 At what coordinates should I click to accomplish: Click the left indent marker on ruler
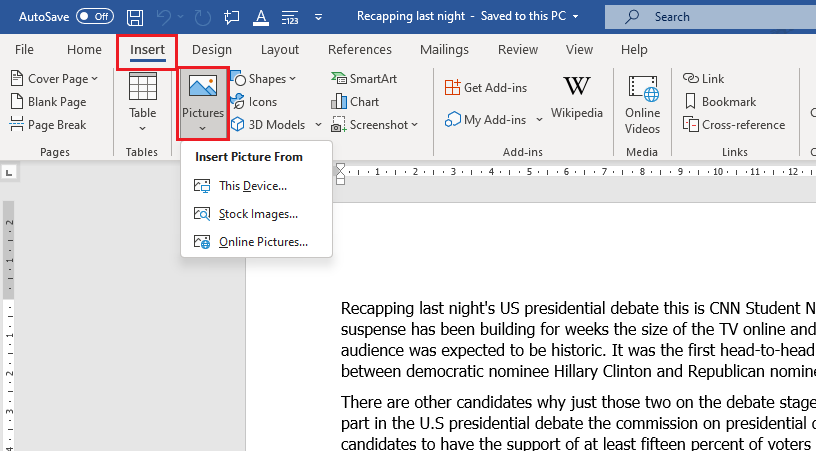(340, 180)
